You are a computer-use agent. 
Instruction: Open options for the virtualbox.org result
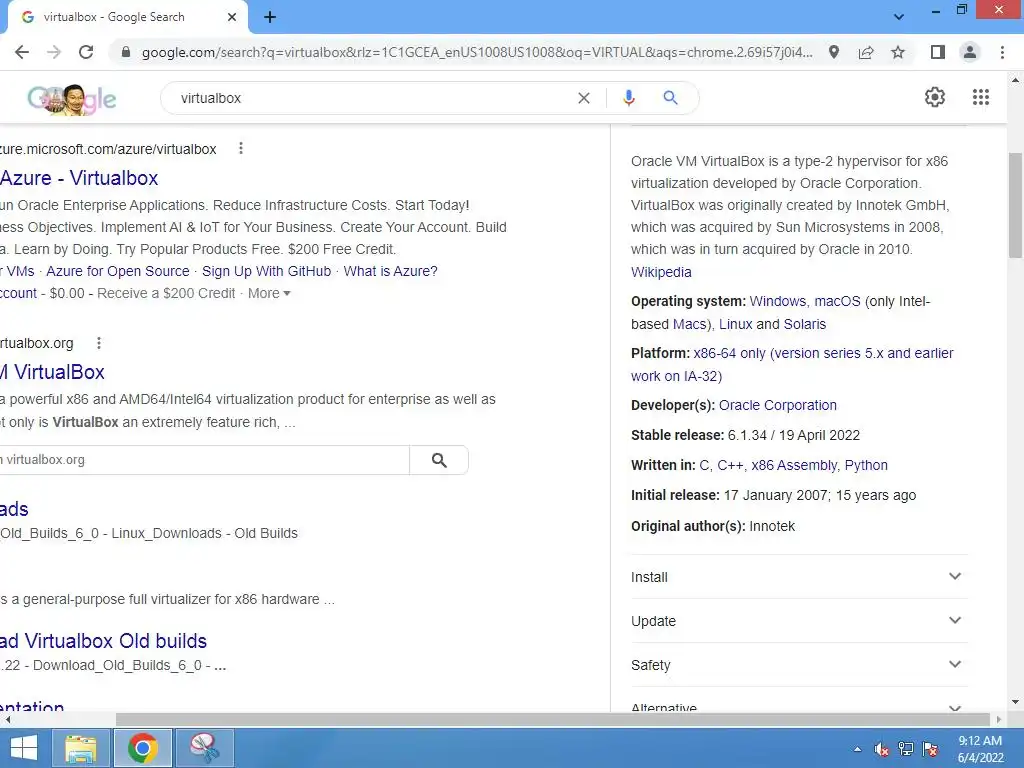coord(99,343)
